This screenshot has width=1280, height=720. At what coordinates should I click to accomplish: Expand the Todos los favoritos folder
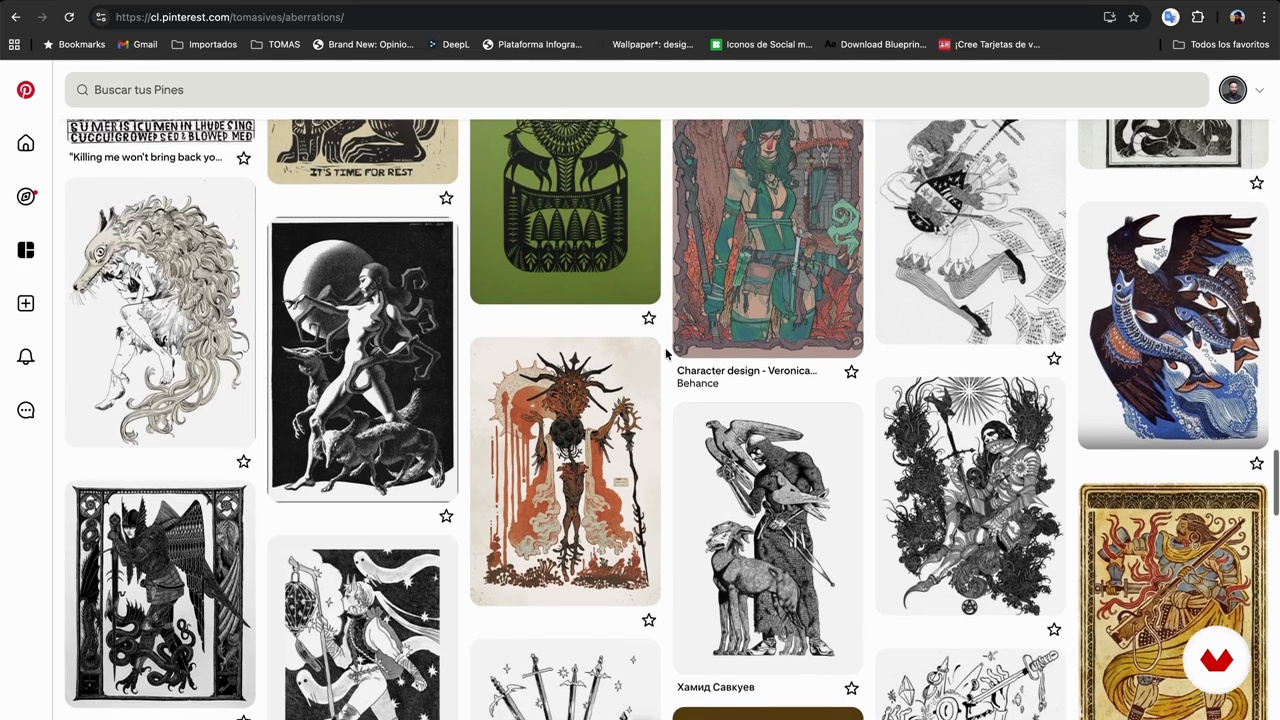pyautogui.click(x=1221, y=44)
